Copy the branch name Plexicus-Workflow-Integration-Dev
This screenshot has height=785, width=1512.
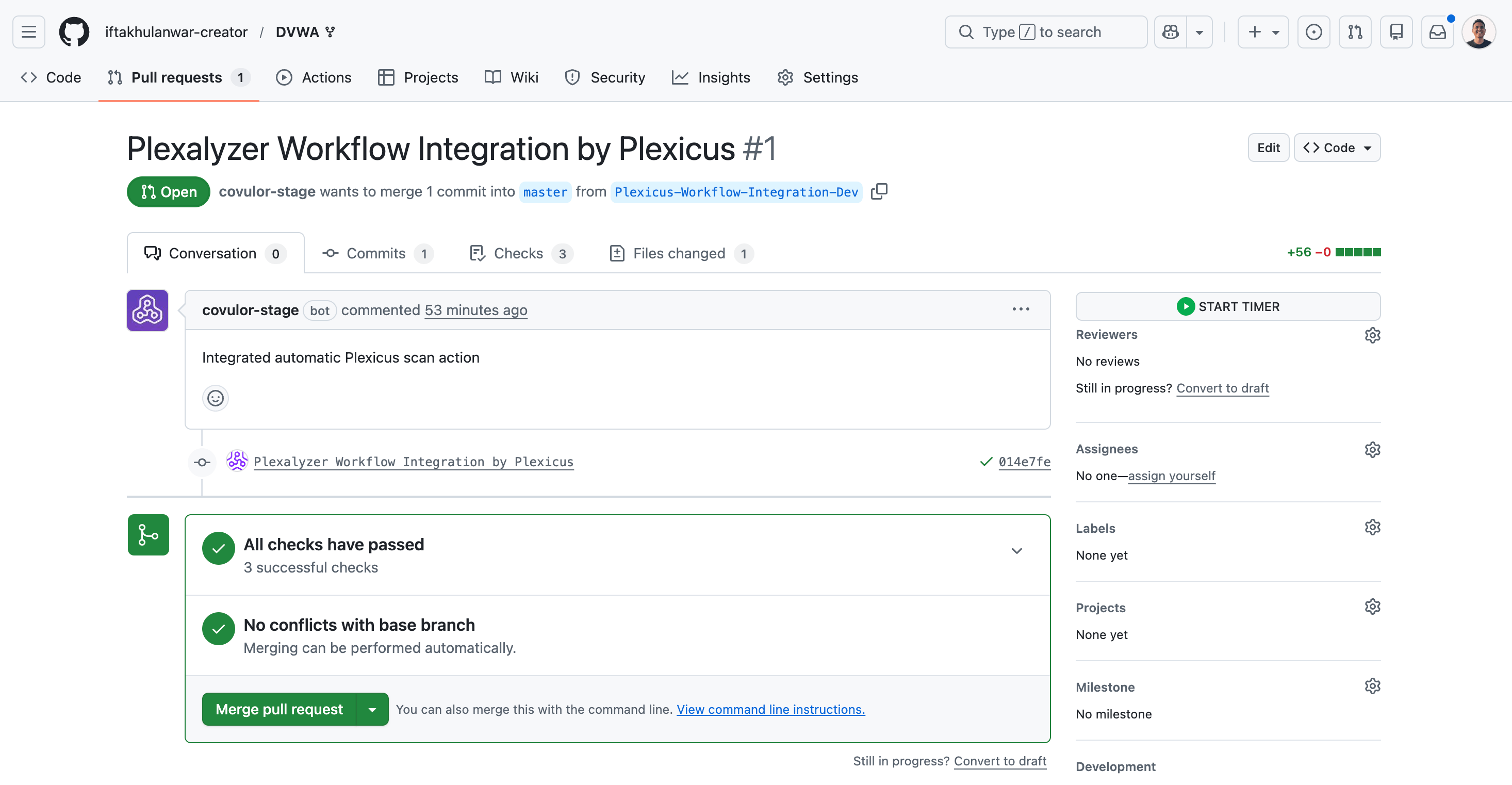tap(879, 191)
